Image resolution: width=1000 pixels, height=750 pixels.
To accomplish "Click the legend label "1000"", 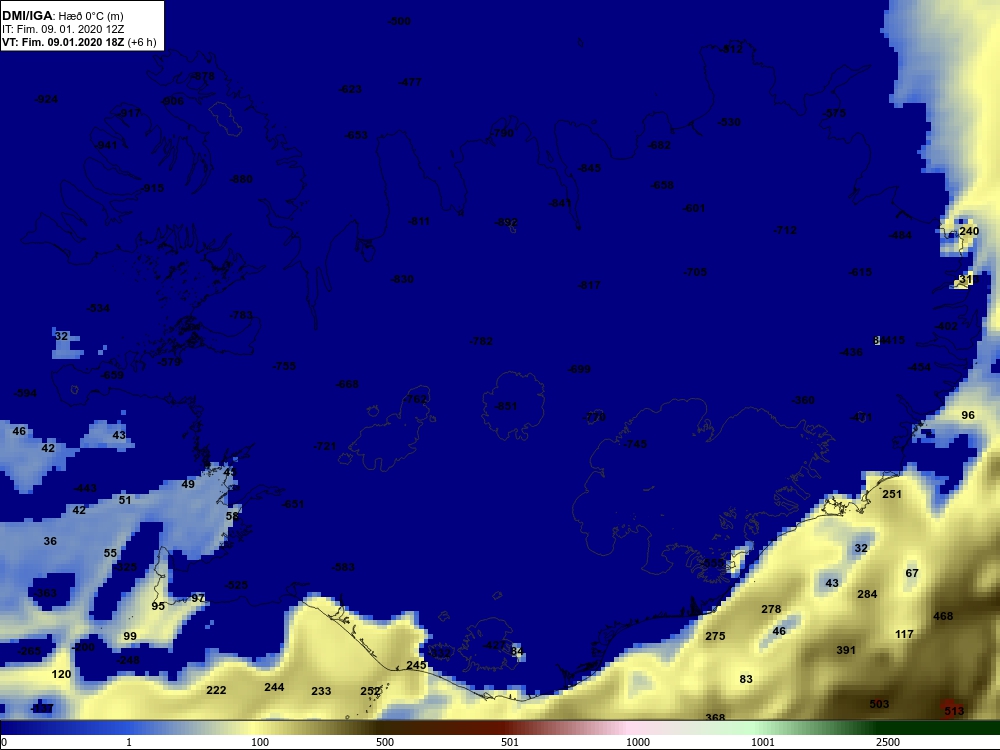I will click(x=638, y=742).
